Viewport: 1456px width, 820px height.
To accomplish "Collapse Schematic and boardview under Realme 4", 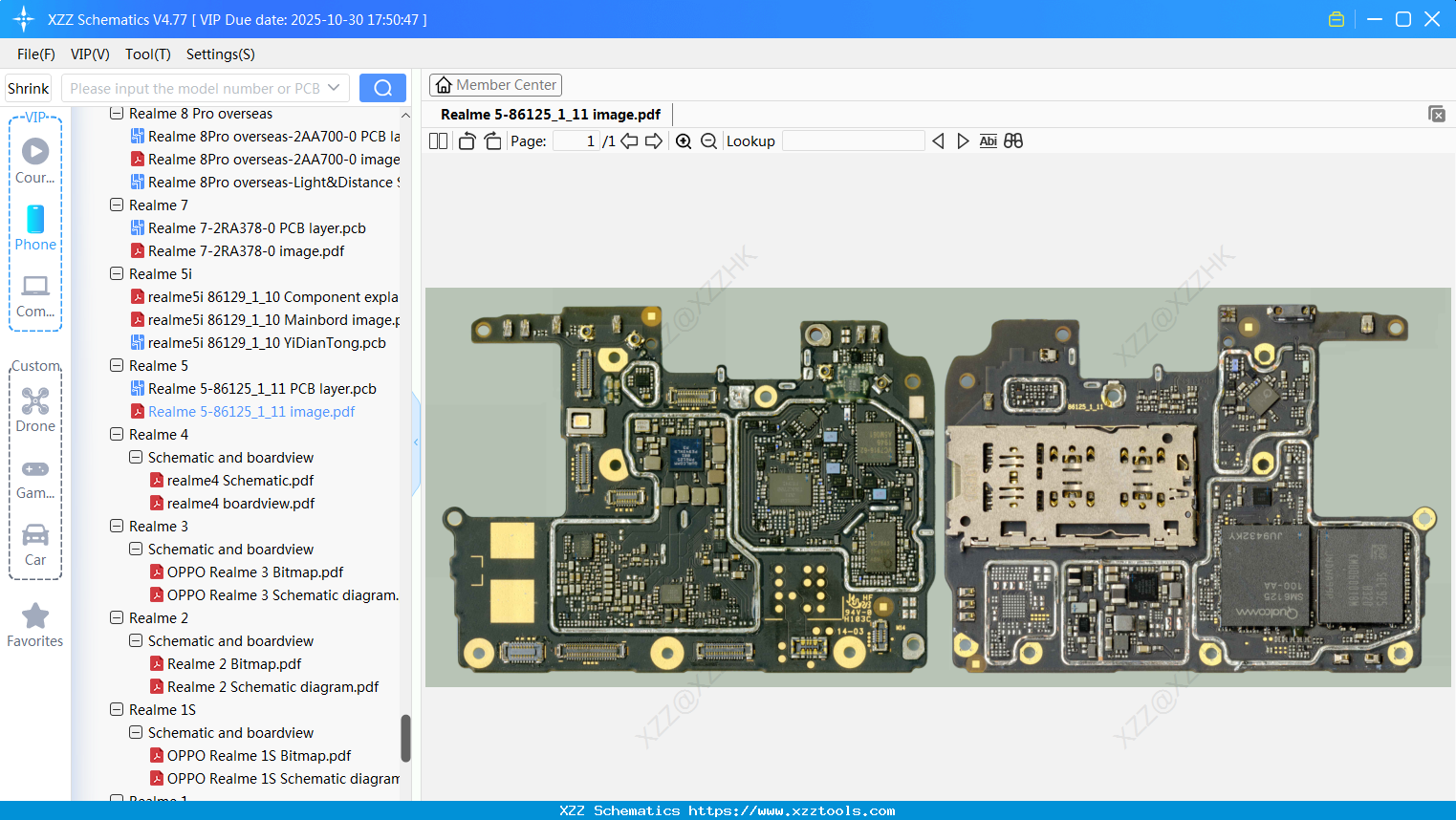I will pos(136,458).
